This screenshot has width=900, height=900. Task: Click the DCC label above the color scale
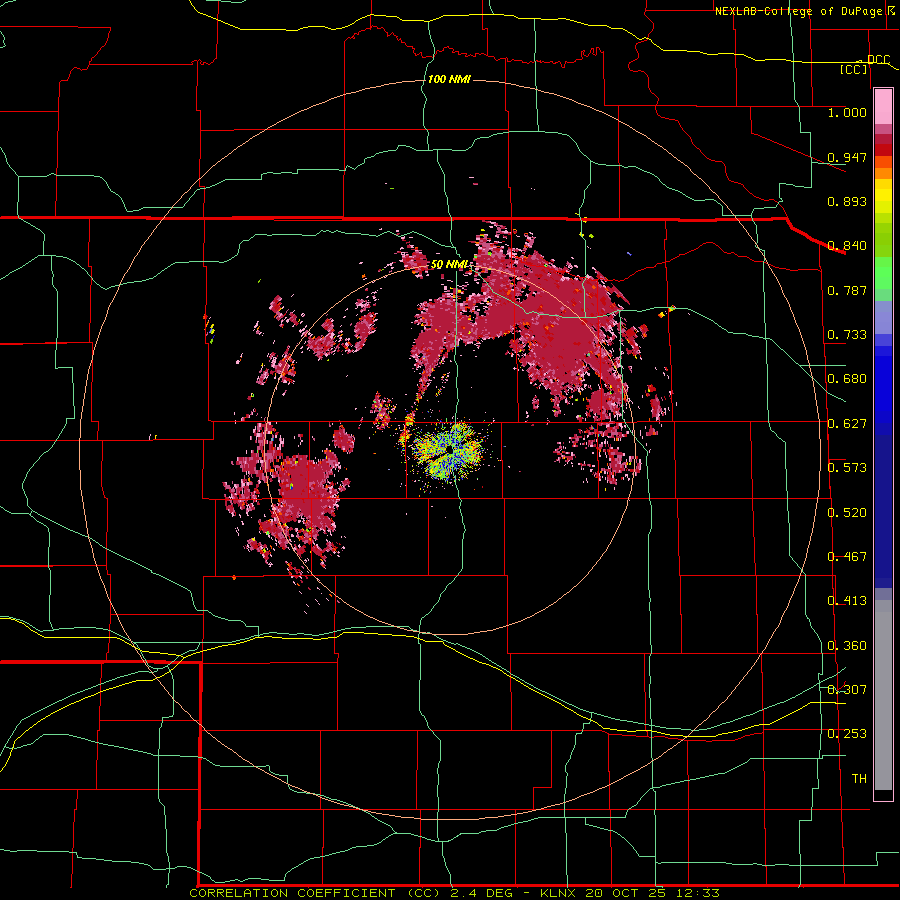click(879, 60)
